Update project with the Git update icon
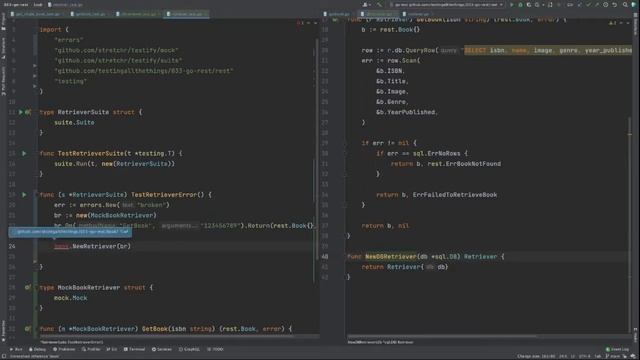The image size is (640, 360). [x=580, y=4]
